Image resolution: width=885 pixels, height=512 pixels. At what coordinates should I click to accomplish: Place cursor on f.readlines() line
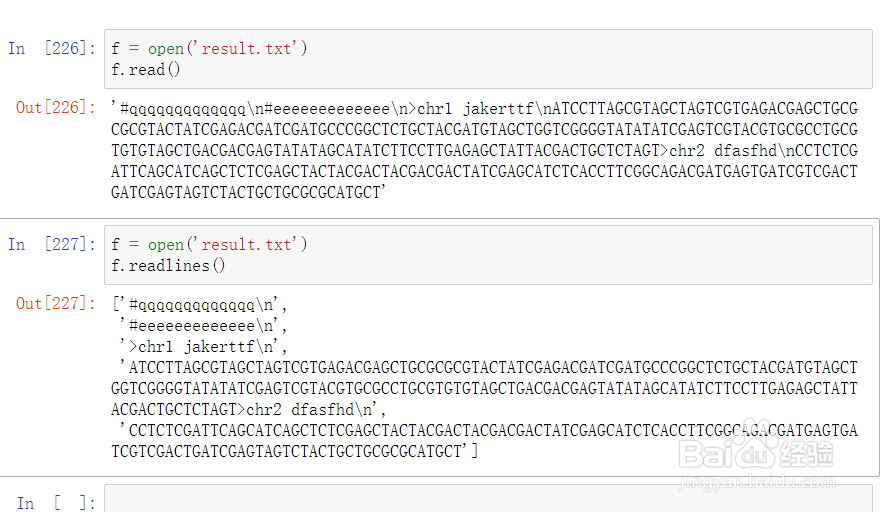(168, 266)
